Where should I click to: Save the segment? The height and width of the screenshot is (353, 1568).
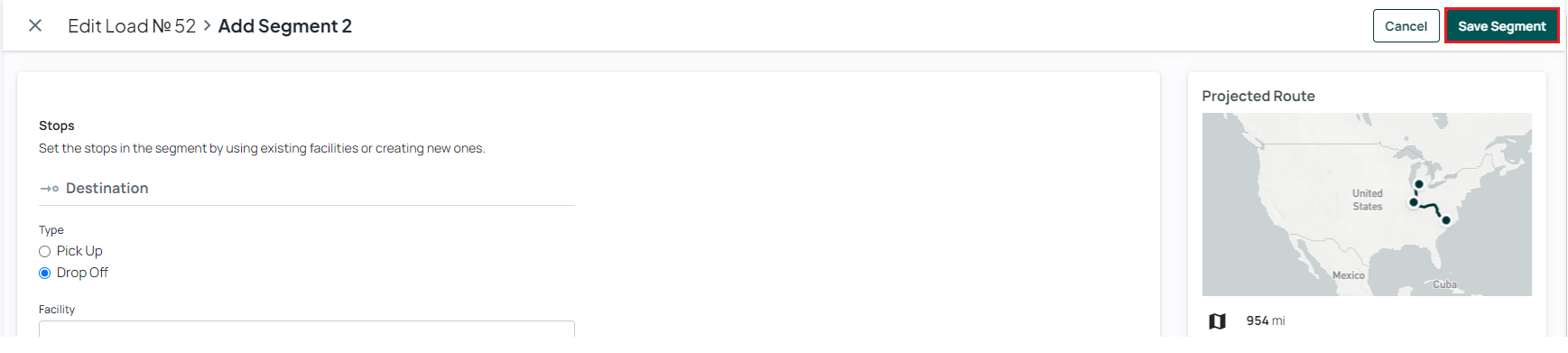click(x=1501, y=26)
